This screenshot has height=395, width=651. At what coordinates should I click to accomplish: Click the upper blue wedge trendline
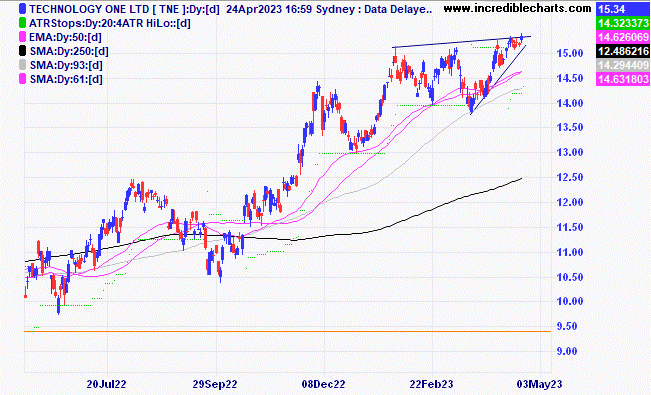462,42
